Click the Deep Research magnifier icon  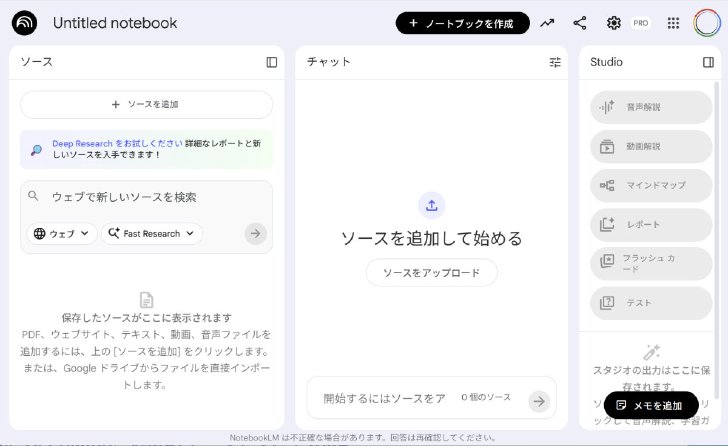[36, 149]
